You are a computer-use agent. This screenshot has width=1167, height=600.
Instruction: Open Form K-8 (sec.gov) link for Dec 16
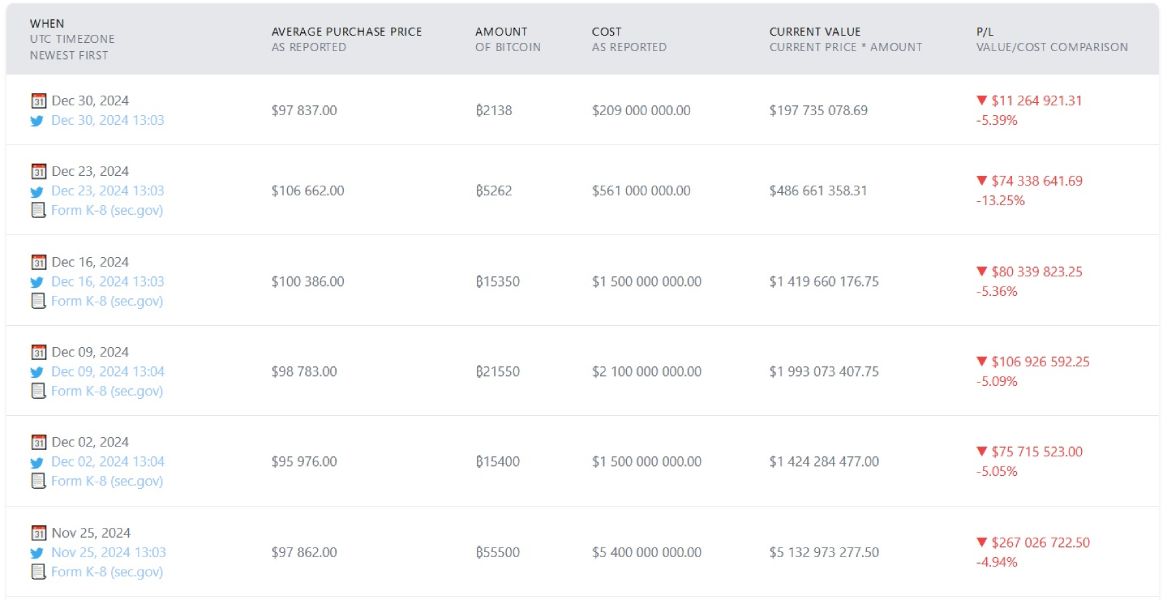(x=107, y=301)
